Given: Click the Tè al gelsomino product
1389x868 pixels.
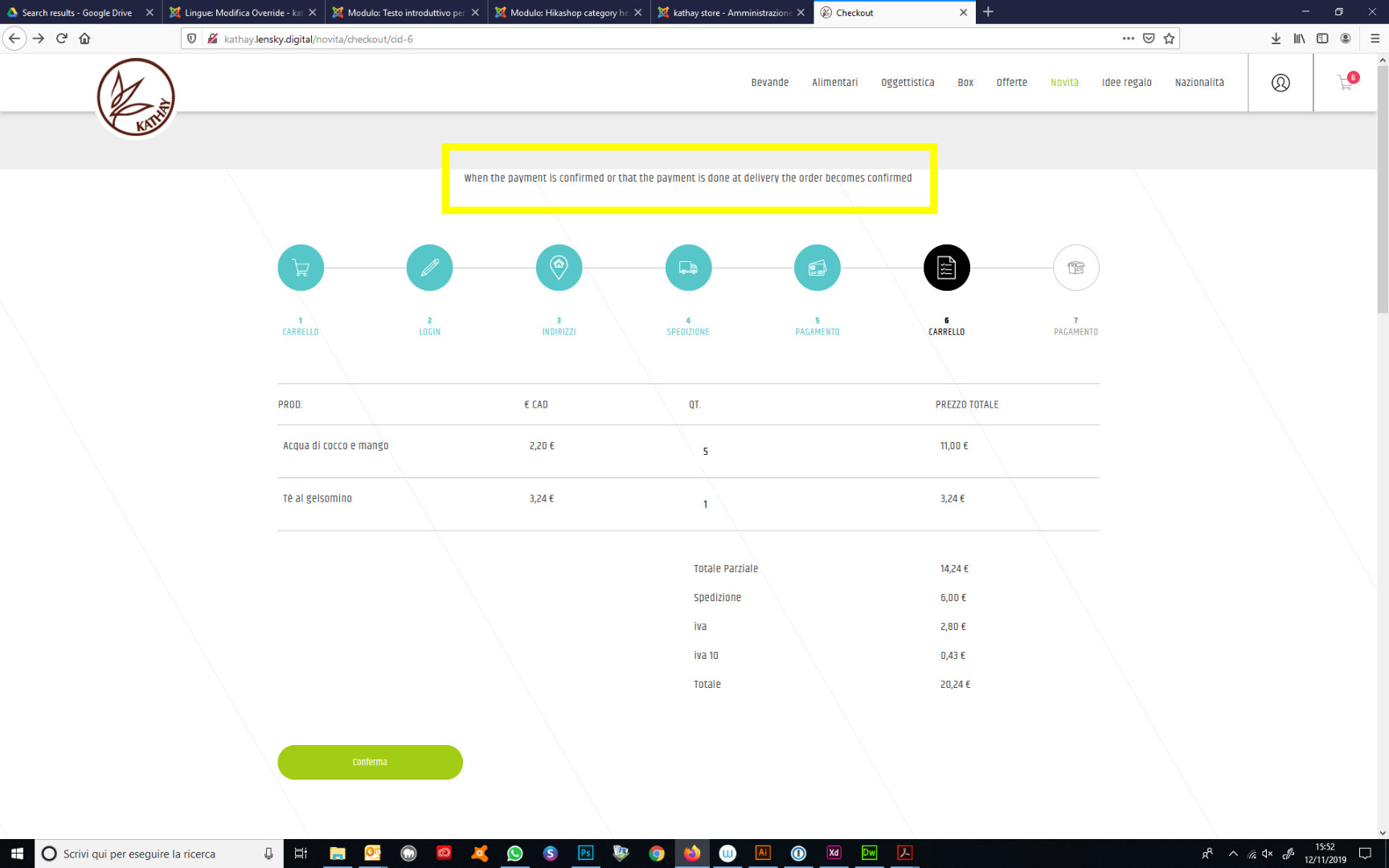Looking at the screenshot, I should pos(318,499).
